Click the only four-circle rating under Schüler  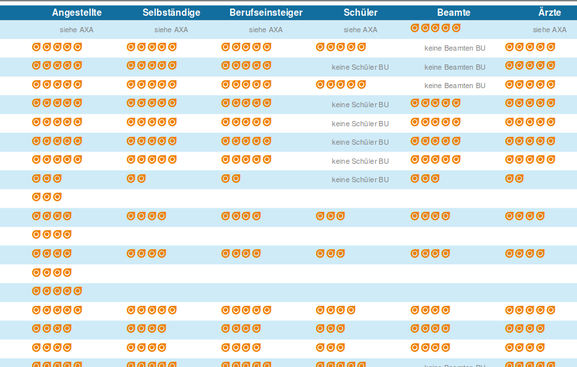tap(336, 310)
